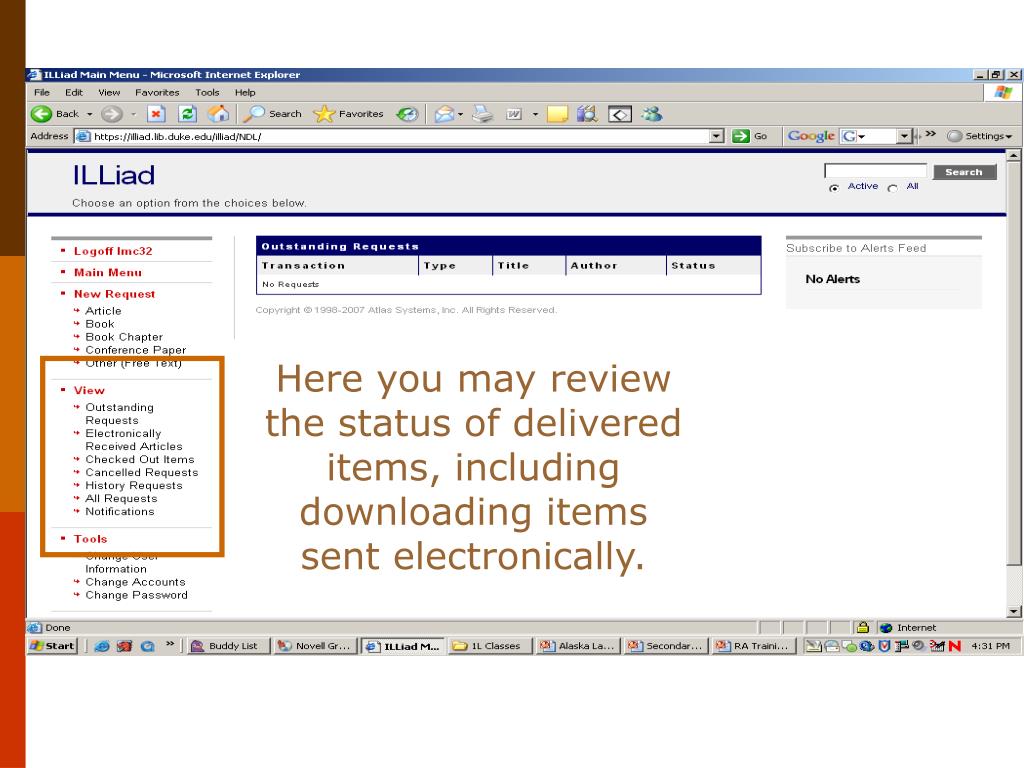Click the diamond-shaped toolbar icon
1024x768 pixels.
pyautogui.click(x=620, y=115)
